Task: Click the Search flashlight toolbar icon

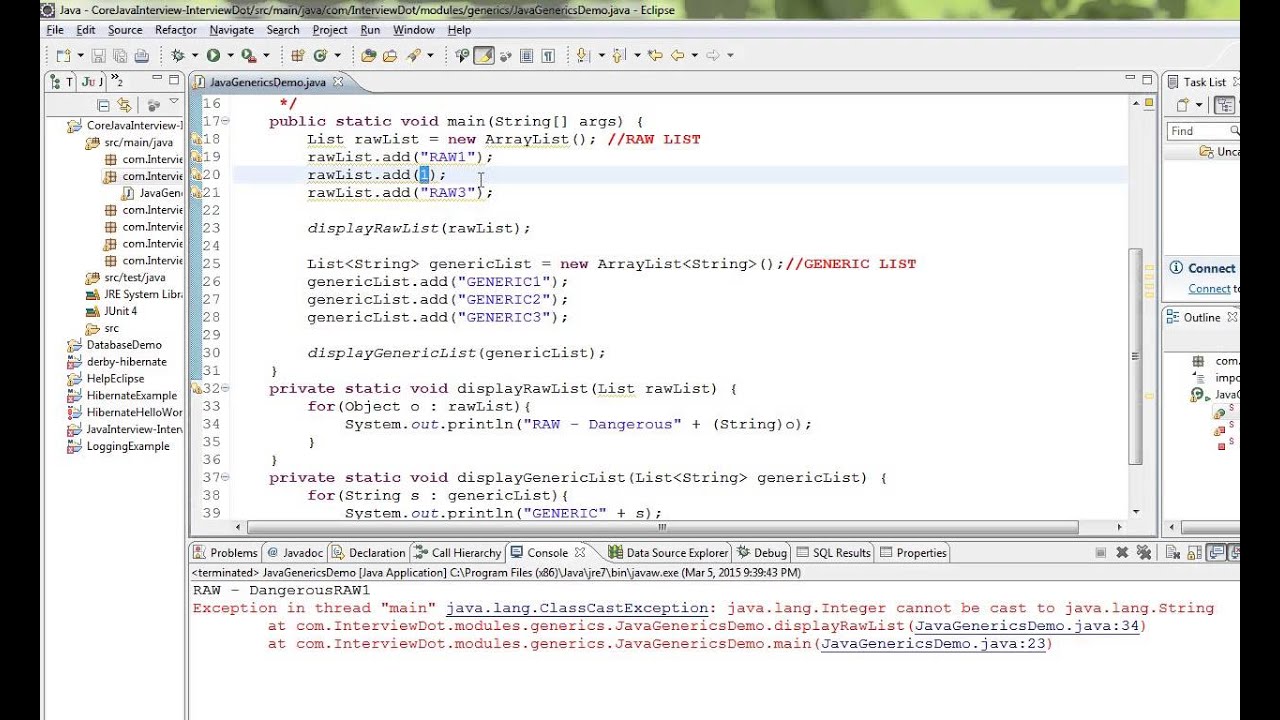Action: pos(412,56)
